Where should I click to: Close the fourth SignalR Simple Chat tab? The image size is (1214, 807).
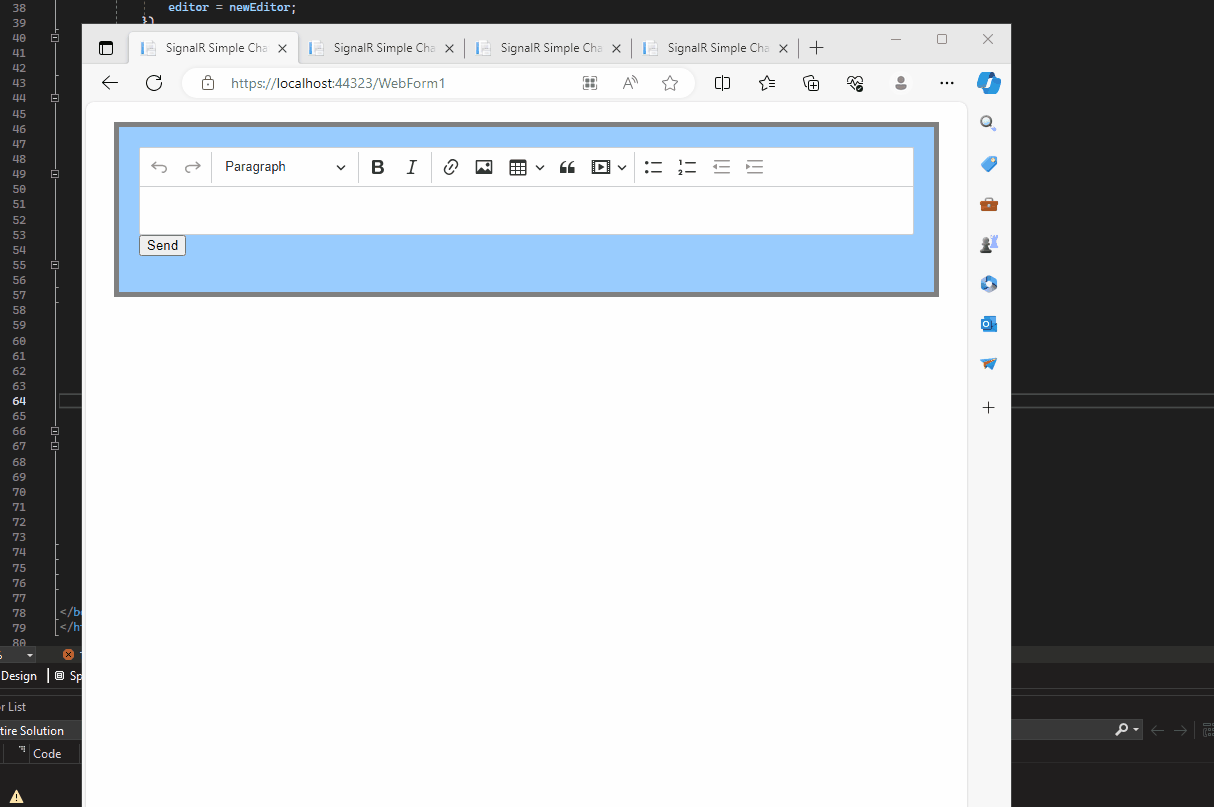(783, 48)
